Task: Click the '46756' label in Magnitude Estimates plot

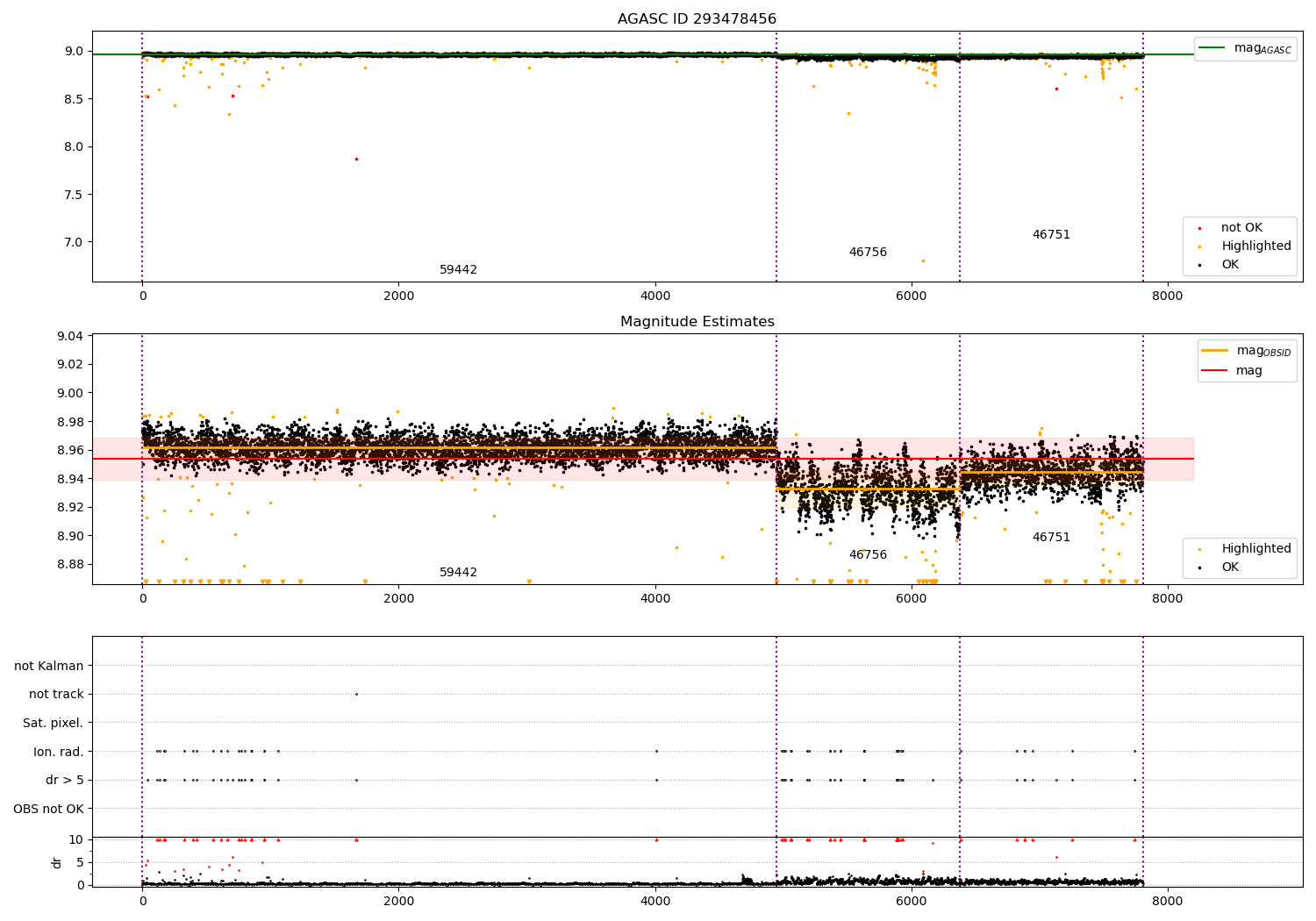Action: 868,555
